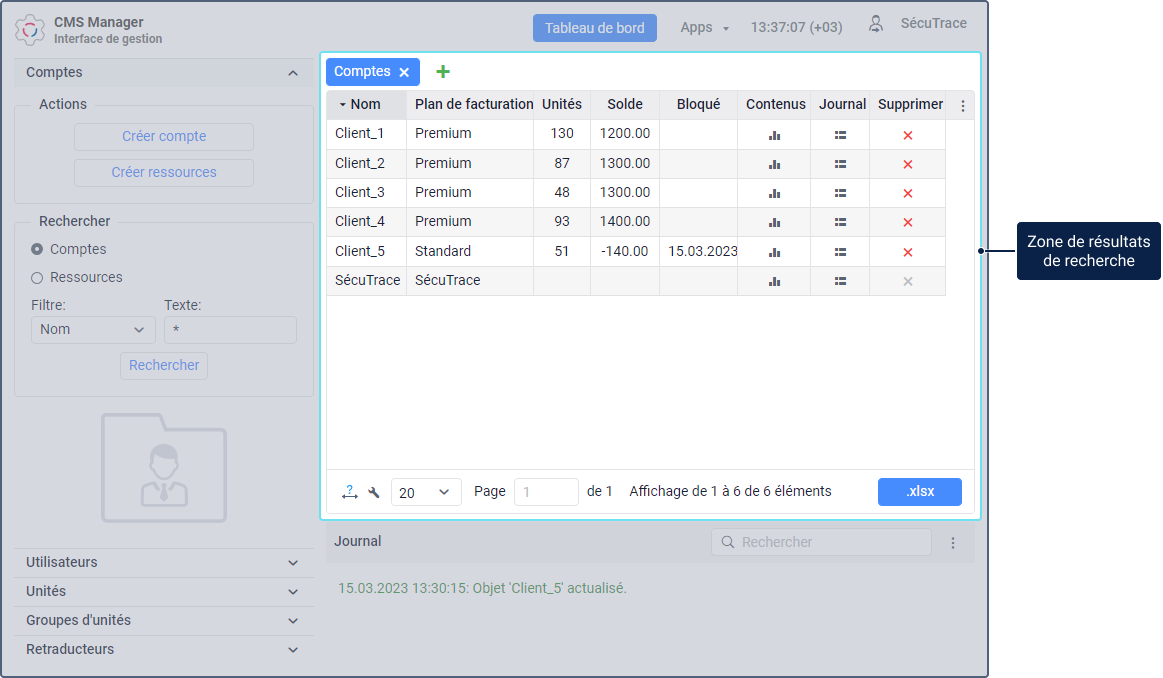
Task: Delete Client_5 using red X icon
Action: tap(908, 252)
